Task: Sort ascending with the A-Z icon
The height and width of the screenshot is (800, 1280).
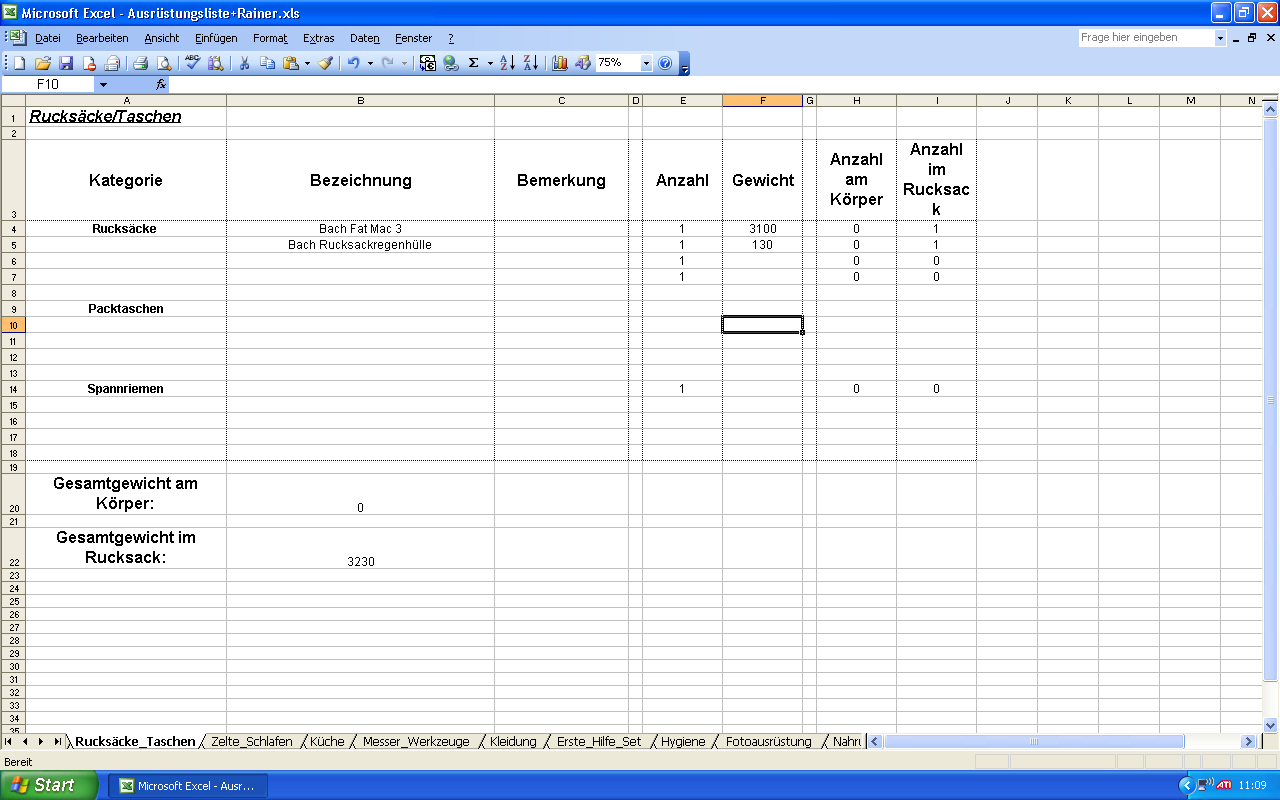Action: click(x=507, y=63)
